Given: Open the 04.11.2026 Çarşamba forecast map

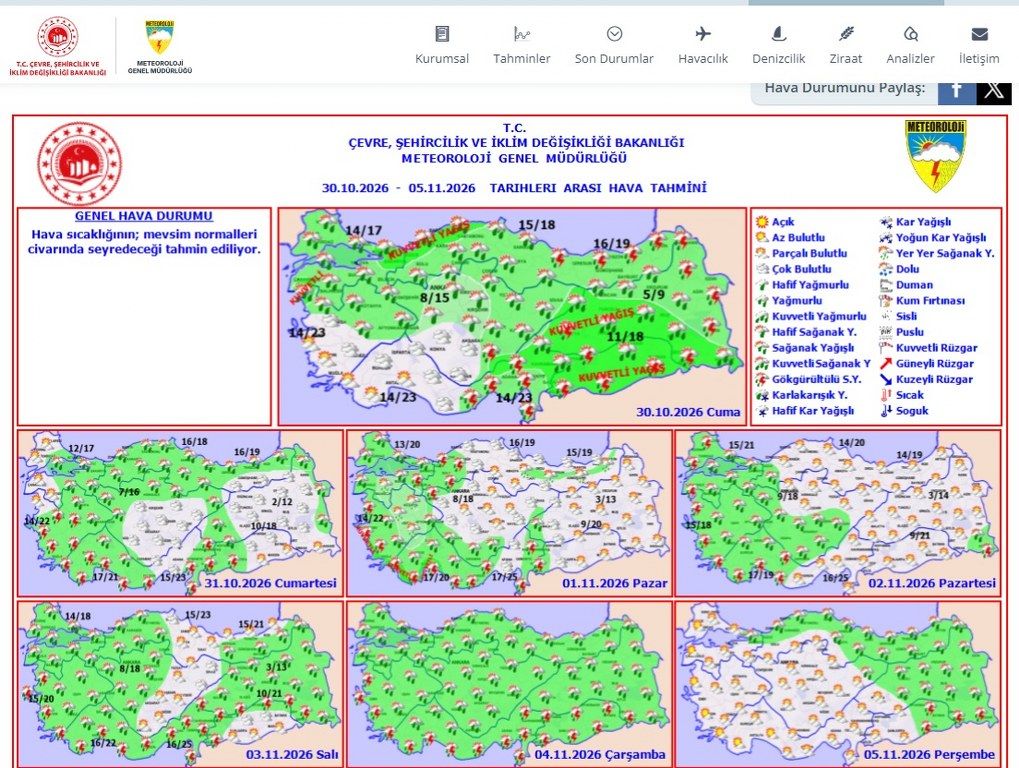Looking at the screenshot, I should click(x=509, y=684).
